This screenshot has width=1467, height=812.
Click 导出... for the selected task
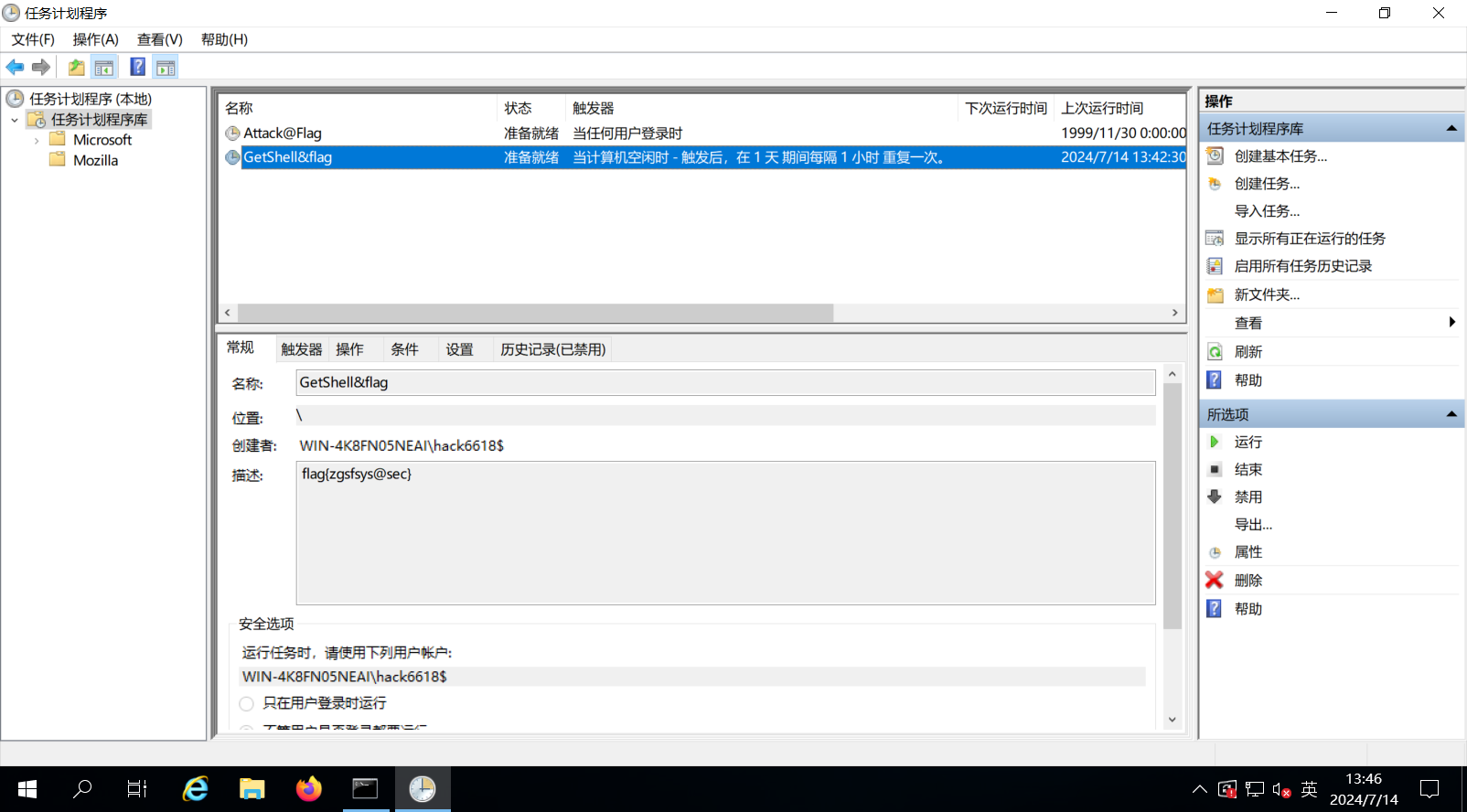1253,525
